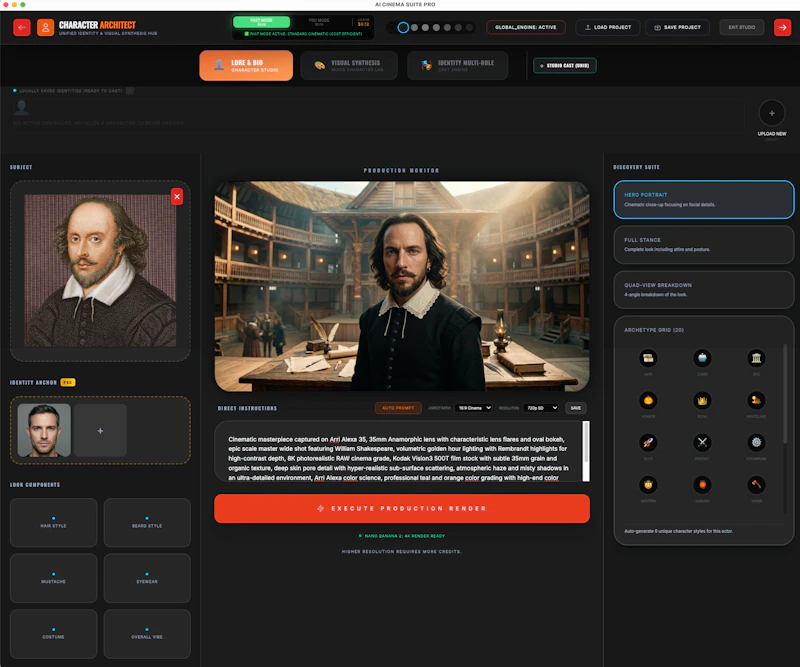Open the 16:9 Cinema aspect ratio dropdown
Image resolution: width=800 pixels, height=667 pixels.
point(473,408)
